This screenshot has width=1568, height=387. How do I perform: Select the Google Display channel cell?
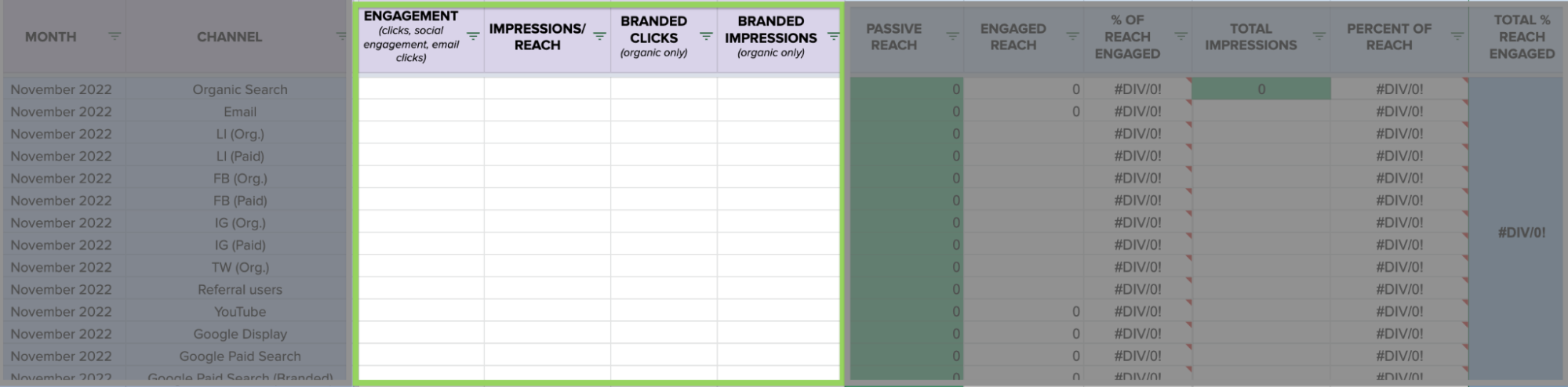[x=239, y=334]
